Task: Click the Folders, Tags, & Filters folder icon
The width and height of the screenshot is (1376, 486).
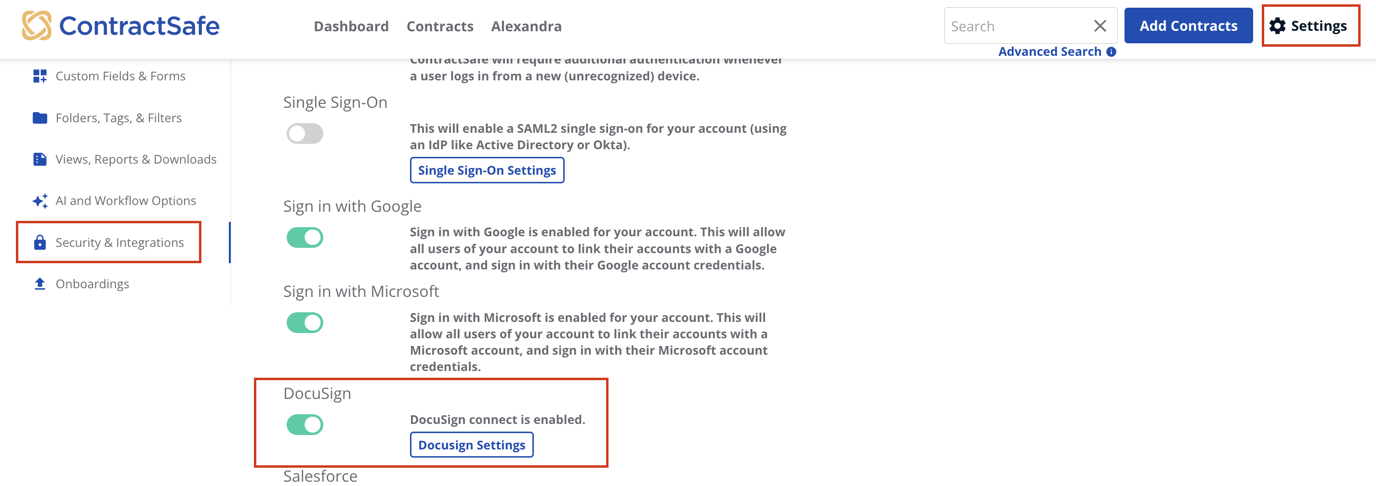Action: coord(40,118)
